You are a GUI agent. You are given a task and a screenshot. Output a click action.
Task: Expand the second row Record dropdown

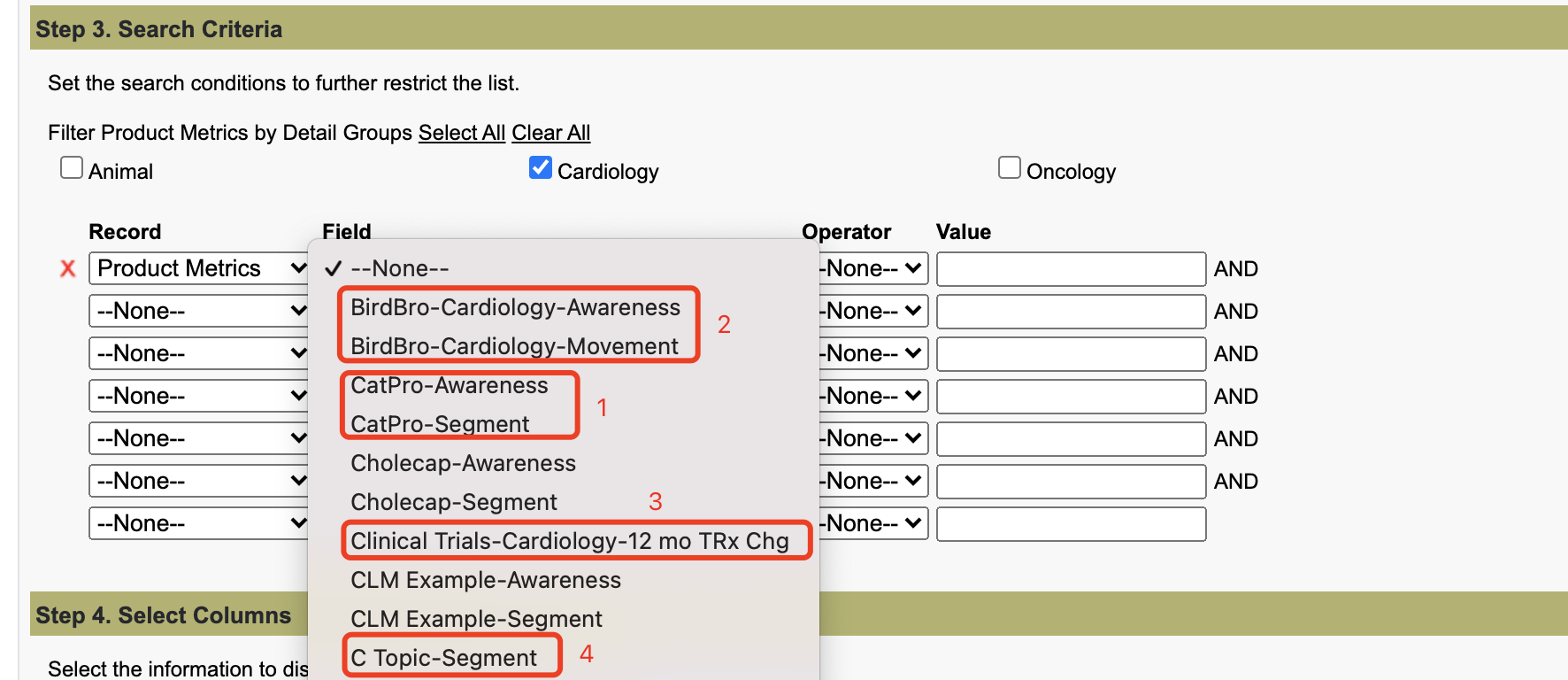(x=198, y=311)
